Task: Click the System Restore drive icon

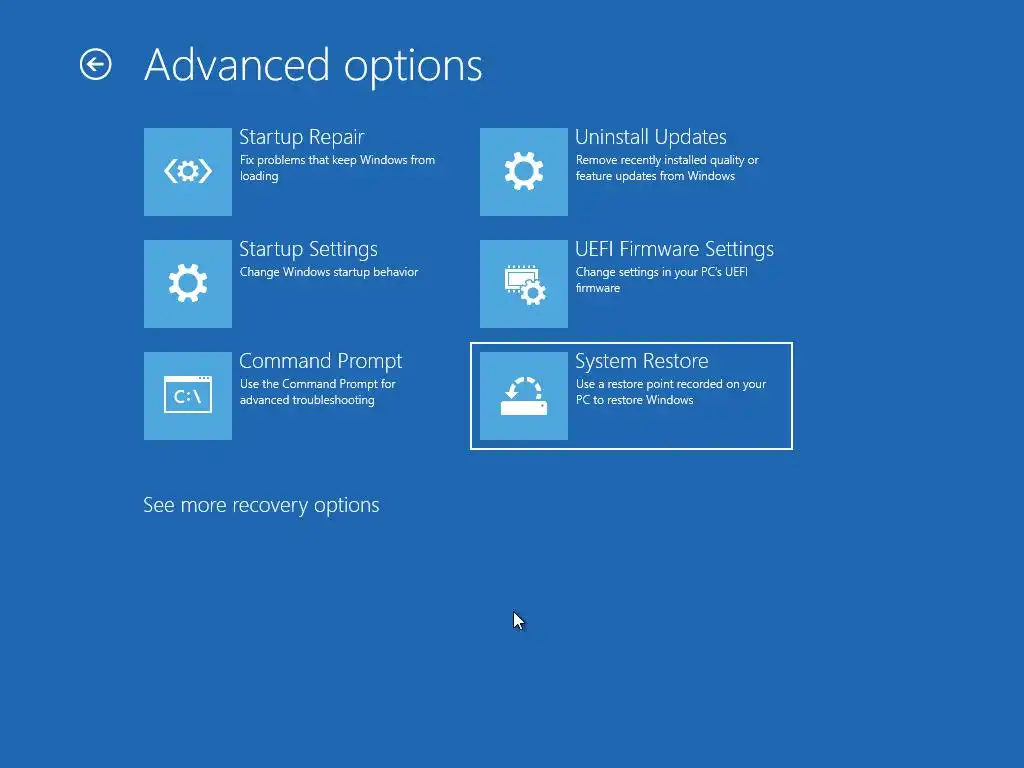Action: pyautogui.click(x=524, y=396)
